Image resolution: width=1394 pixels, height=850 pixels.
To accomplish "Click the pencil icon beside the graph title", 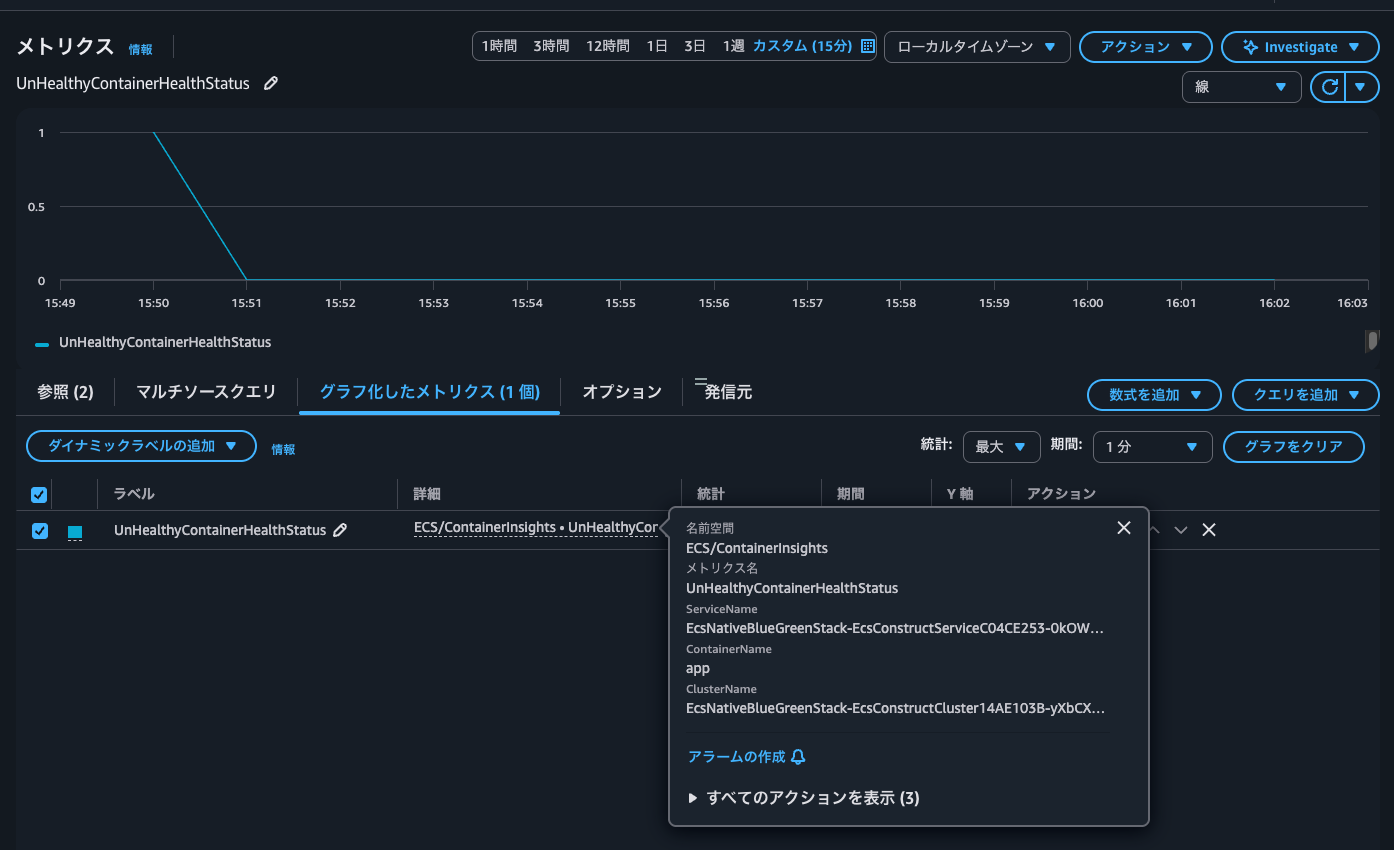I will [271, 84].
